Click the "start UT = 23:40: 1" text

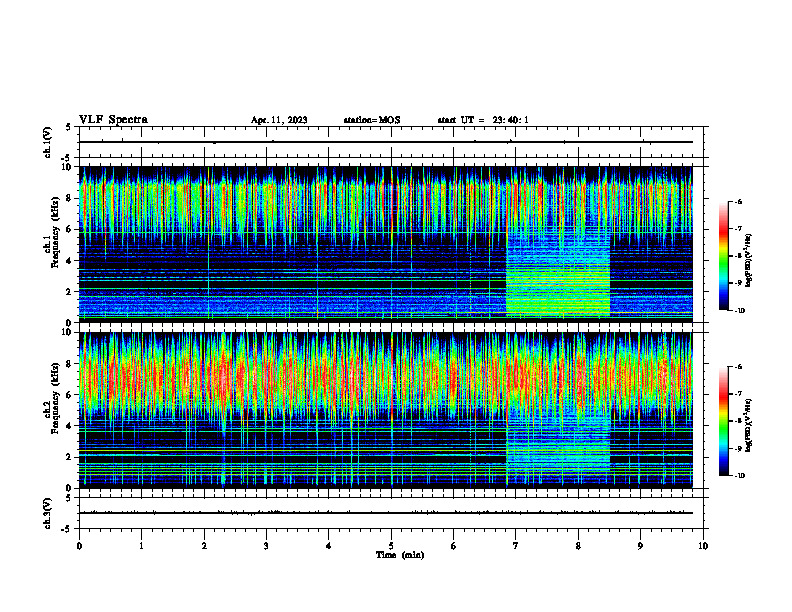[x=483, y=120]
